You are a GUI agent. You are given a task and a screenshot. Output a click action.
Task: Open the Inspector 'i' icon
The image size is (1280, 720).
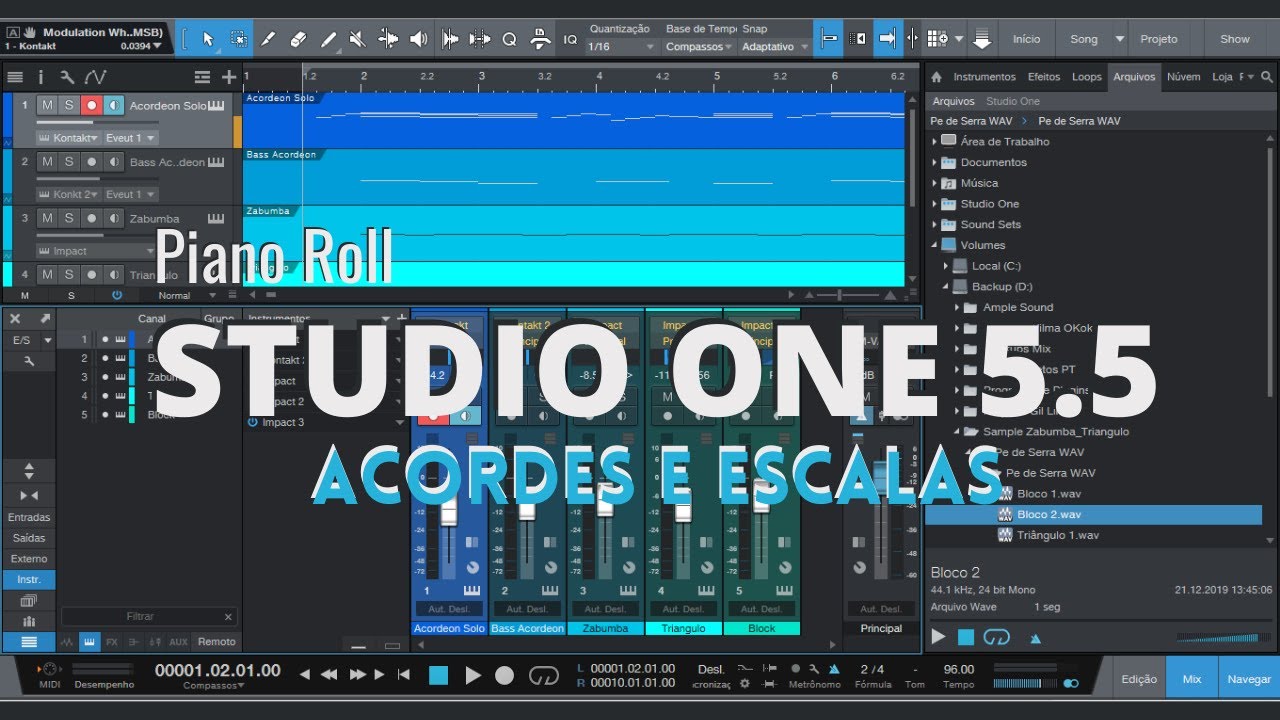[x=41, y=77]
